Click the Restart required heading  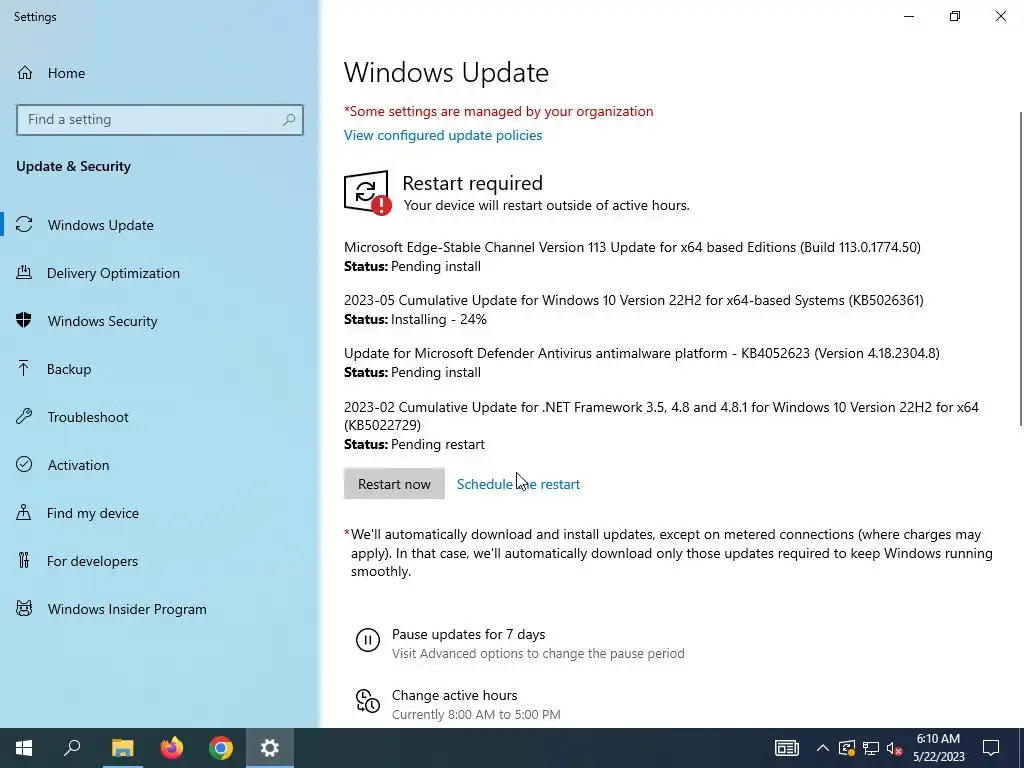472,183
